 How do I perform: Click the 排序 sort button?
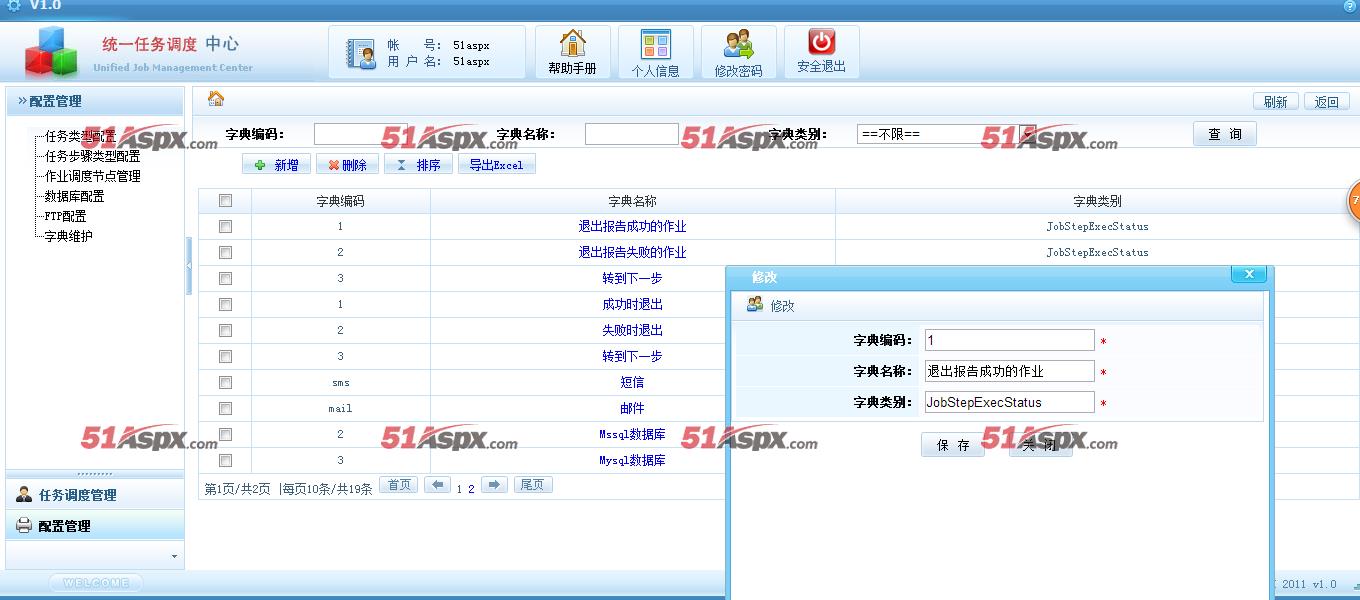pyautogui.click(x=418, y=165)
